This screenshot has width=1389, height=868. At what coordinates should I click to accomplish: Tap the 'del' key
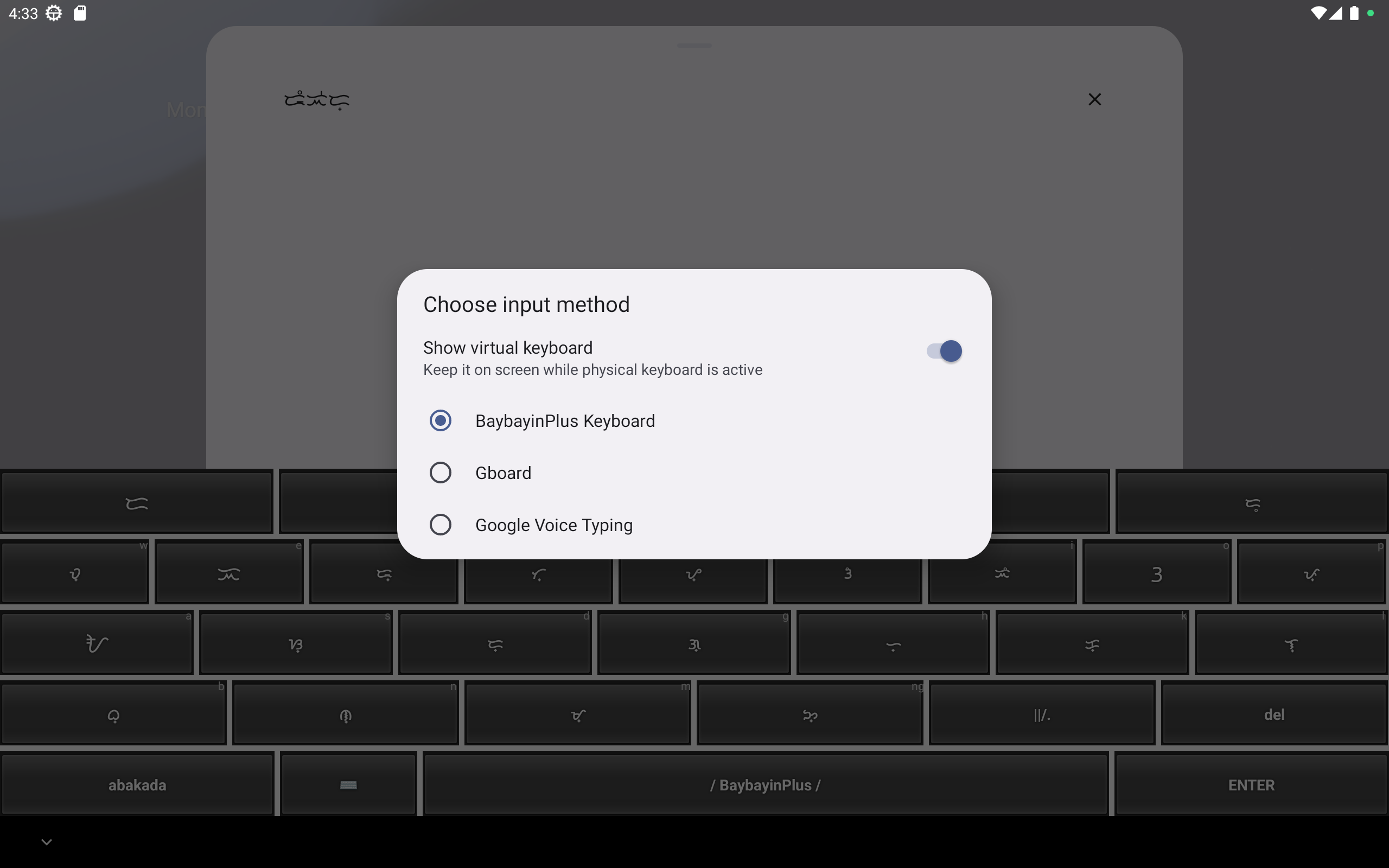click(x=1274, y=713)
